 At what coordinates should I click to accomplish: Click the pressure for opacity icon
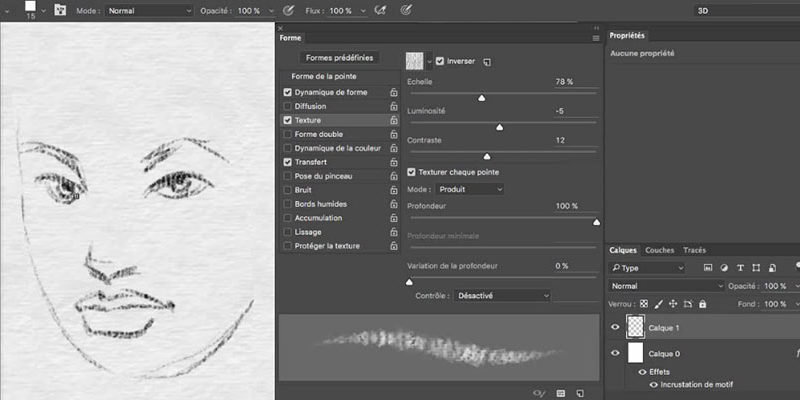(288, 10)
